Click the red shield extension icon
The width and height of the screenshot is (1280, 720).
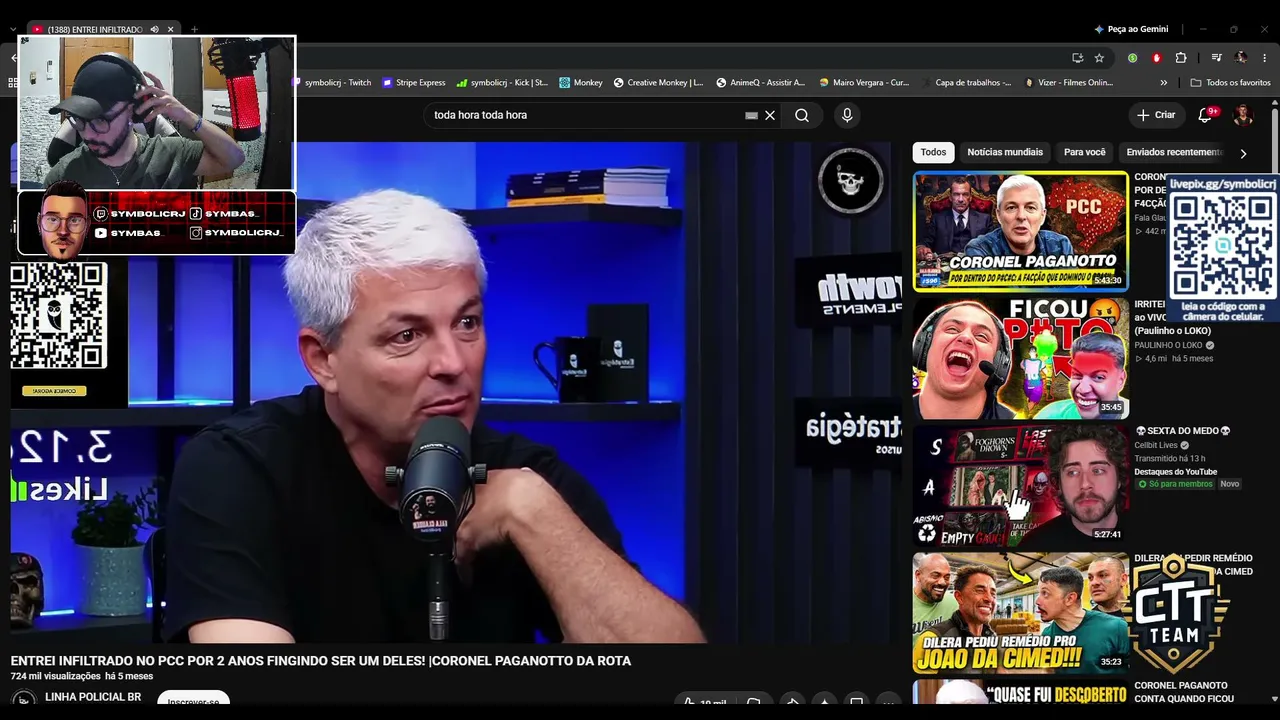(x=1157, y=58)
